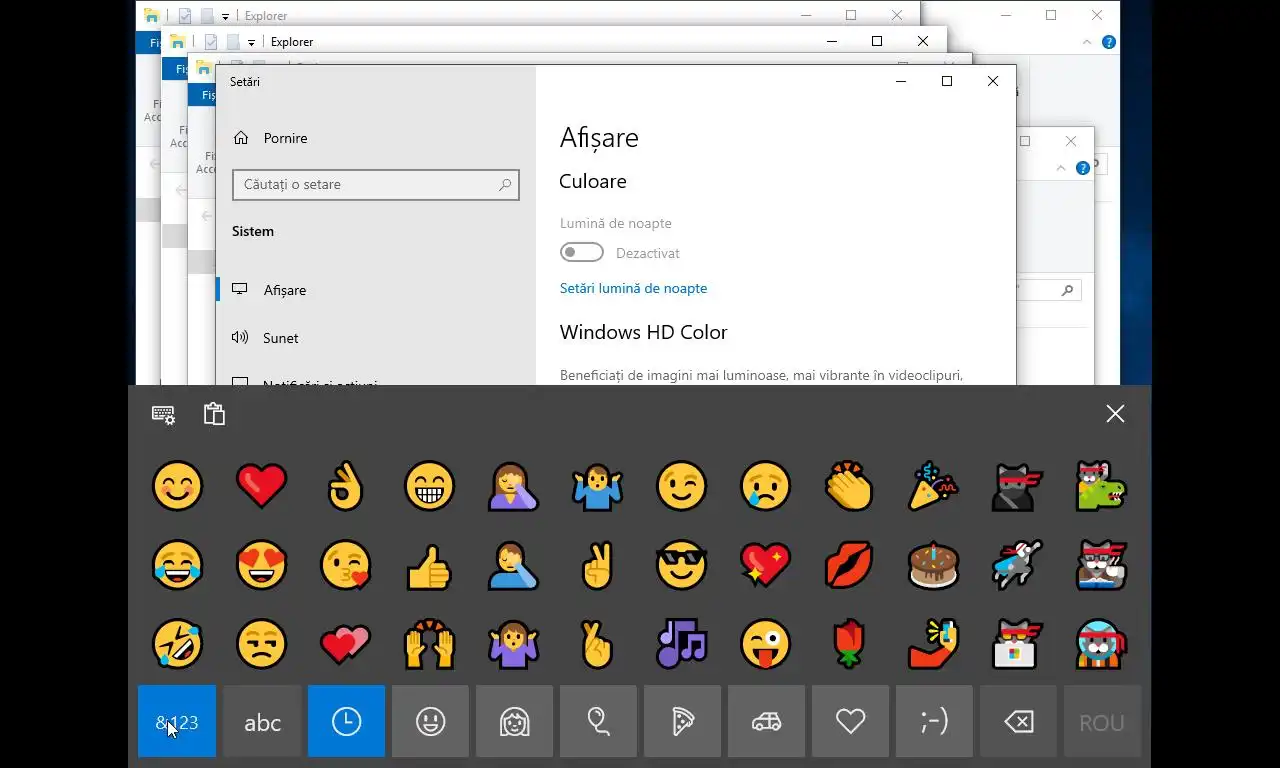1280x768 pixels.
Task: Show recently used emoji tab
Action: pos(346,721)
